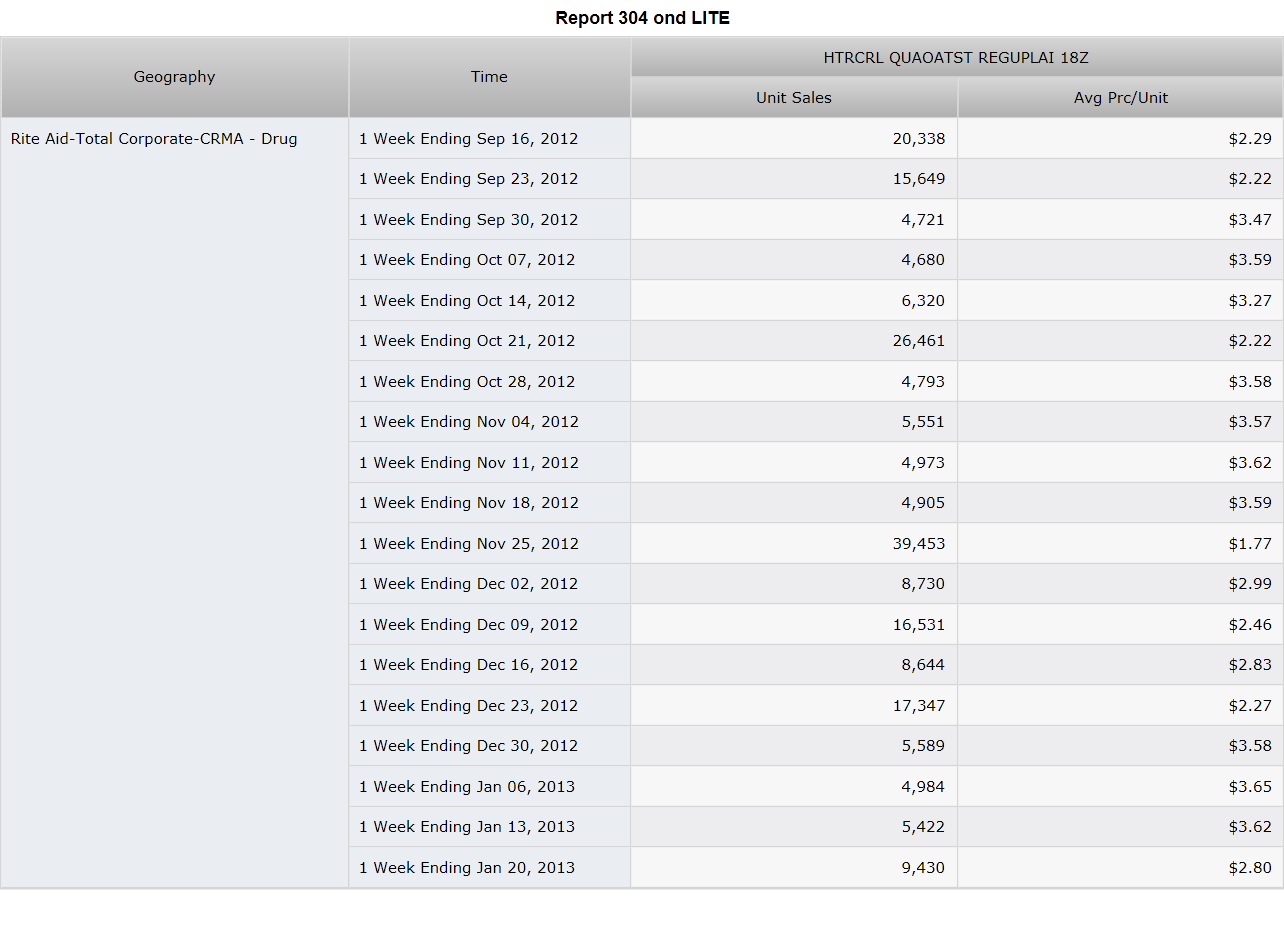Image resolution: width=1284 pixels, height=946 pixels.
Task: Select 1 Week Ending Dec 16, 2012
Action: (x=489, y=665)
